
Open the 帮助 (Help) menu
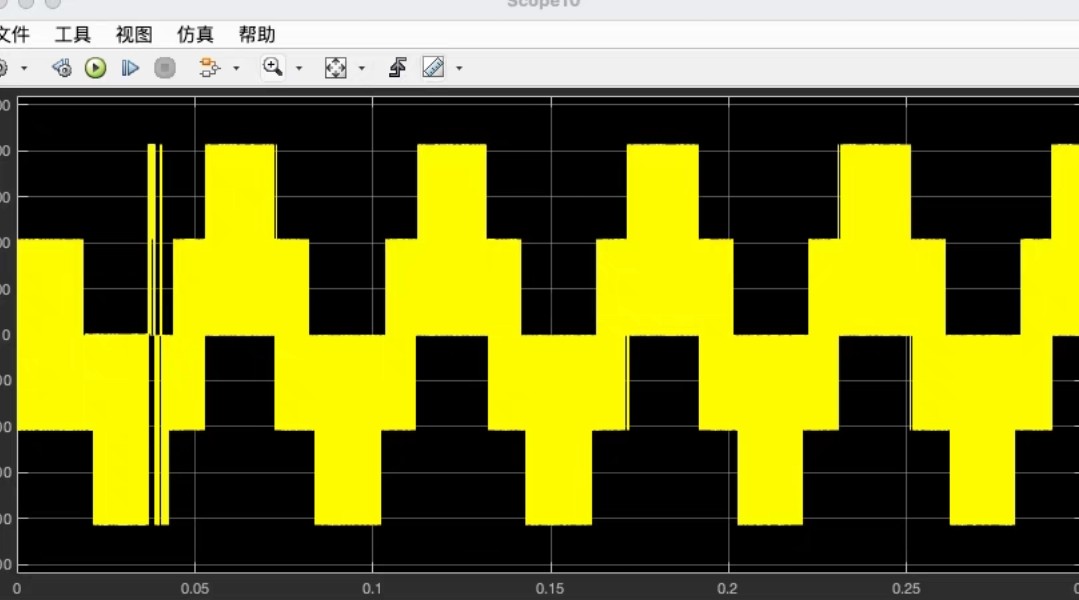257,34
